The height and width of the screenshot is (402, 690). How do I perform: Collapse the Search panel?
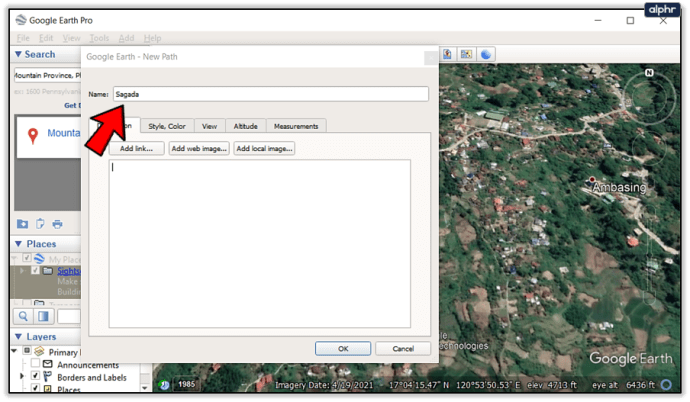pyautogui.click(x=18, y=54)
